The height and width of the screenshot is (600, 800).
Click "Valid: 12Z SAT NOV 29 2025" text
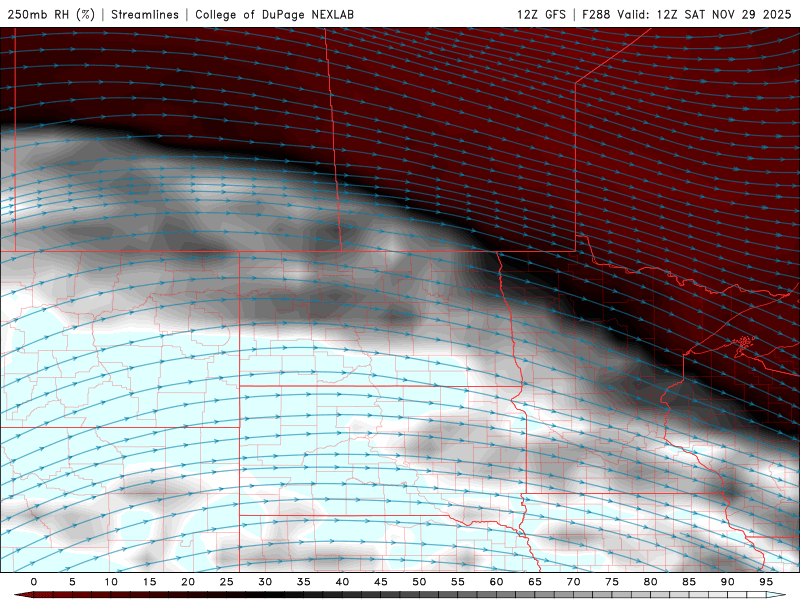coord(705,14)
